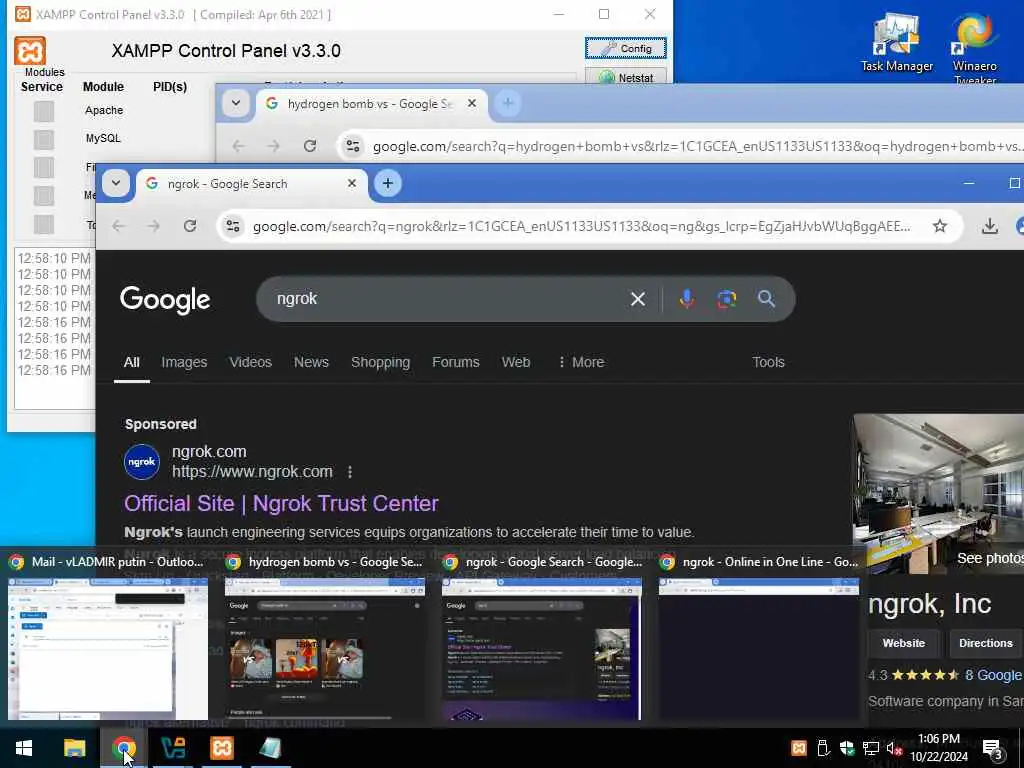Go forward in the ngrok window
This screenshot has height=768, width=1024.
pyautogui.click(x=153, y=226)
